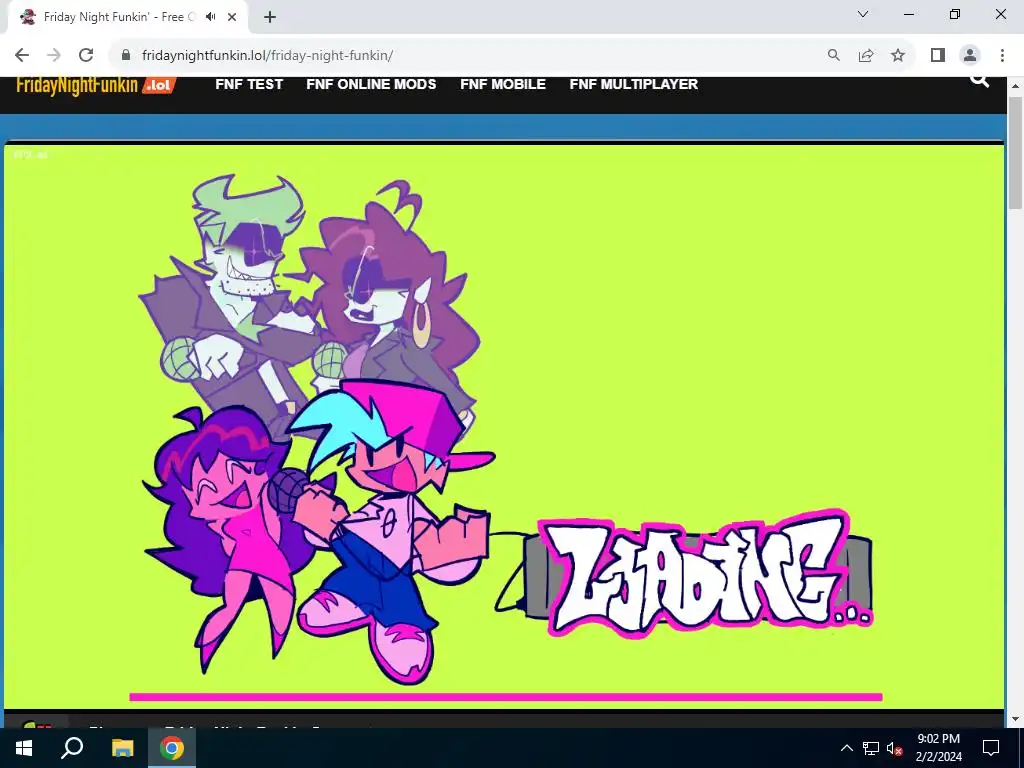The image size is (1024, 768).
Task: Open the tab search chevron
Action: point(863,14)
